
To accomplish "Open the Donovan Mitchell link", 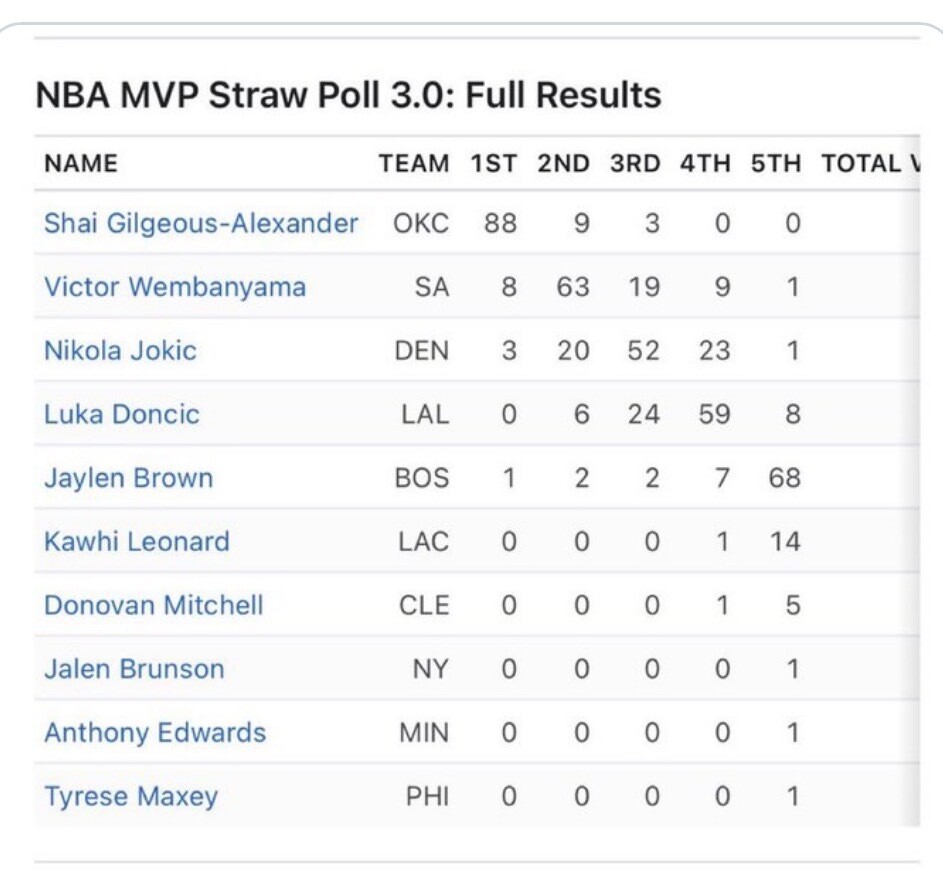I will pos(154,605).
